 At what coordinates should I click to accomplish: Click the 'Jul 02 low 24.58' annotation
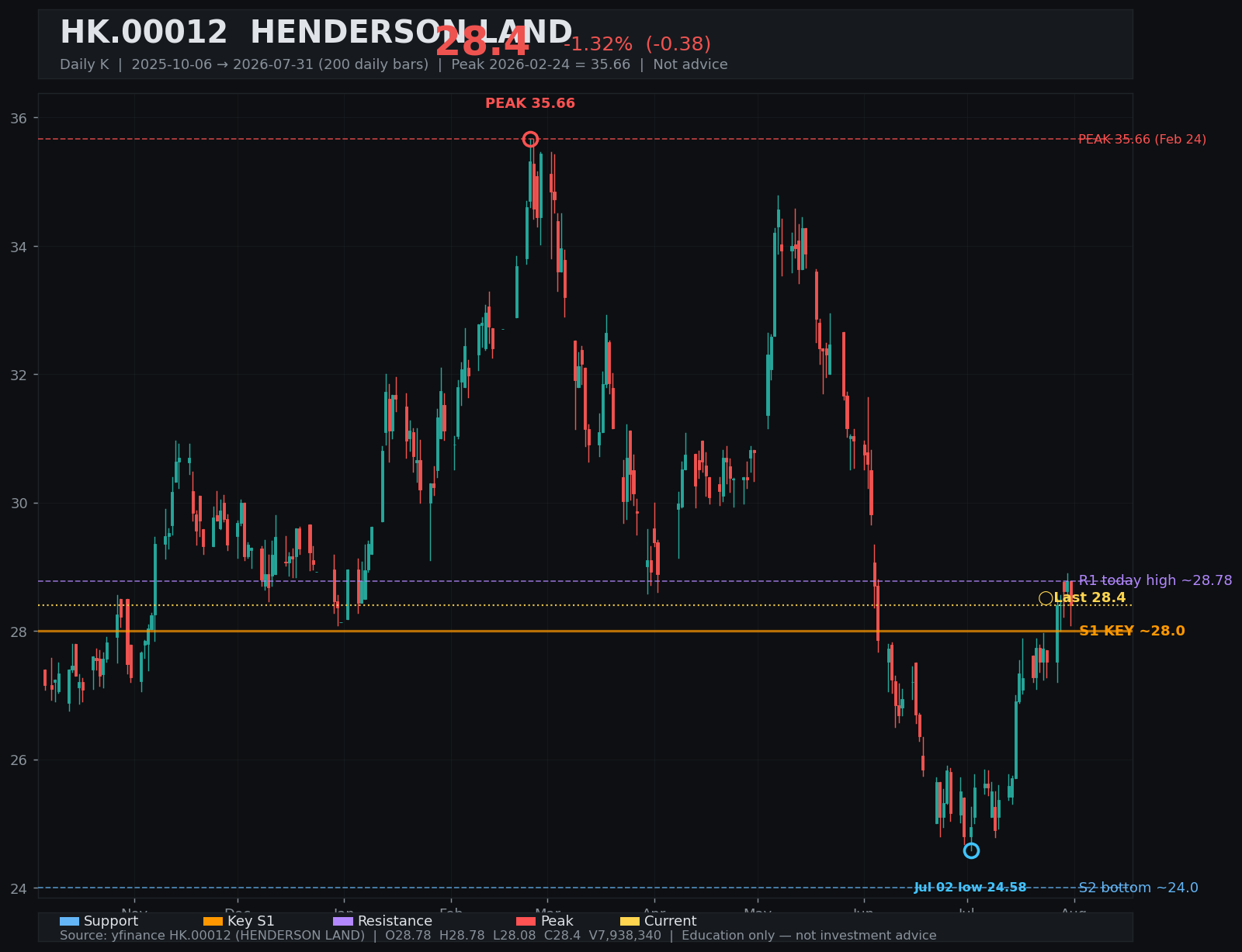970,887
